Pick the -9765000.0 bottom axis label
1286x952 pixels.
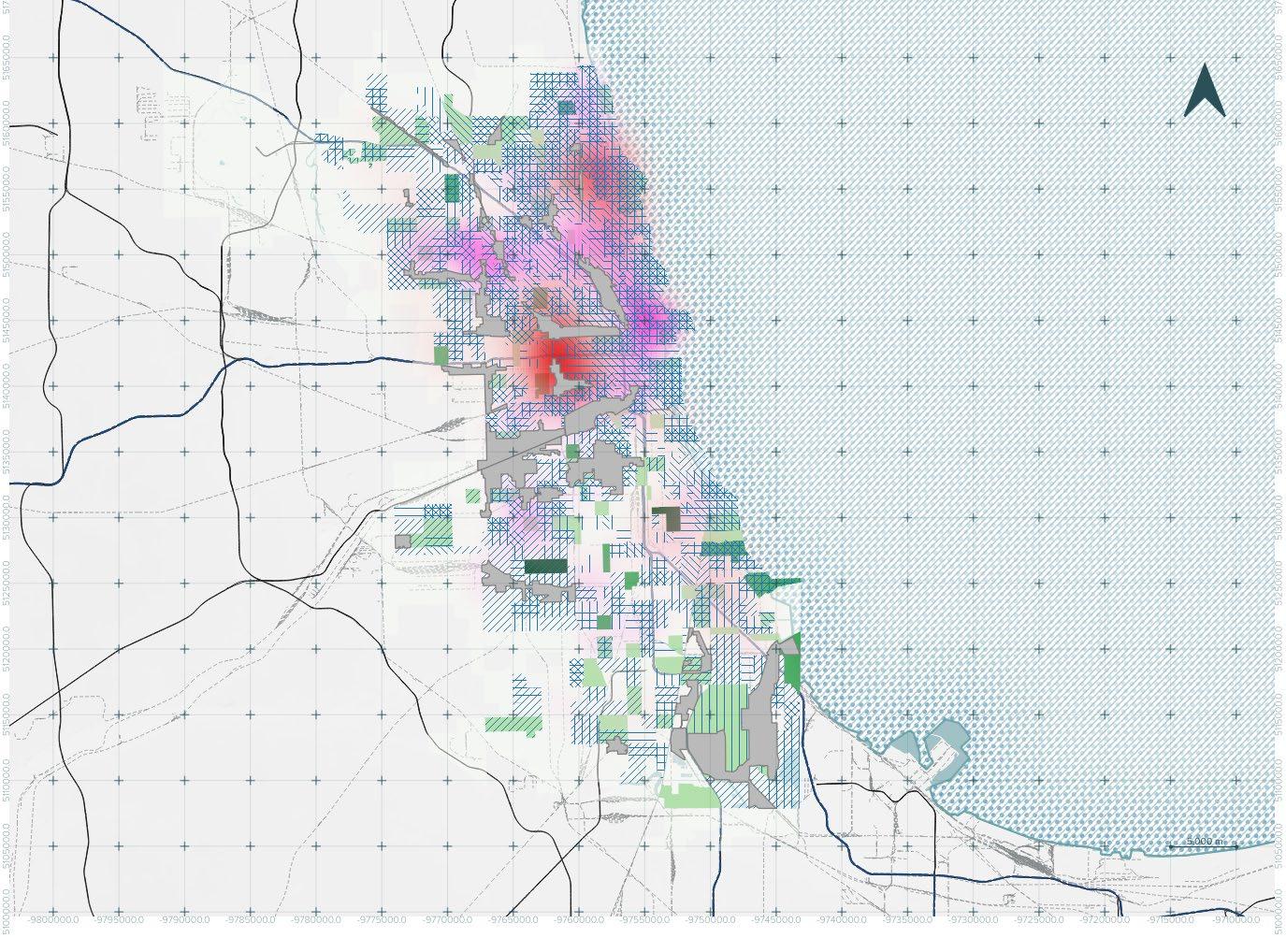tap(512, 920)
